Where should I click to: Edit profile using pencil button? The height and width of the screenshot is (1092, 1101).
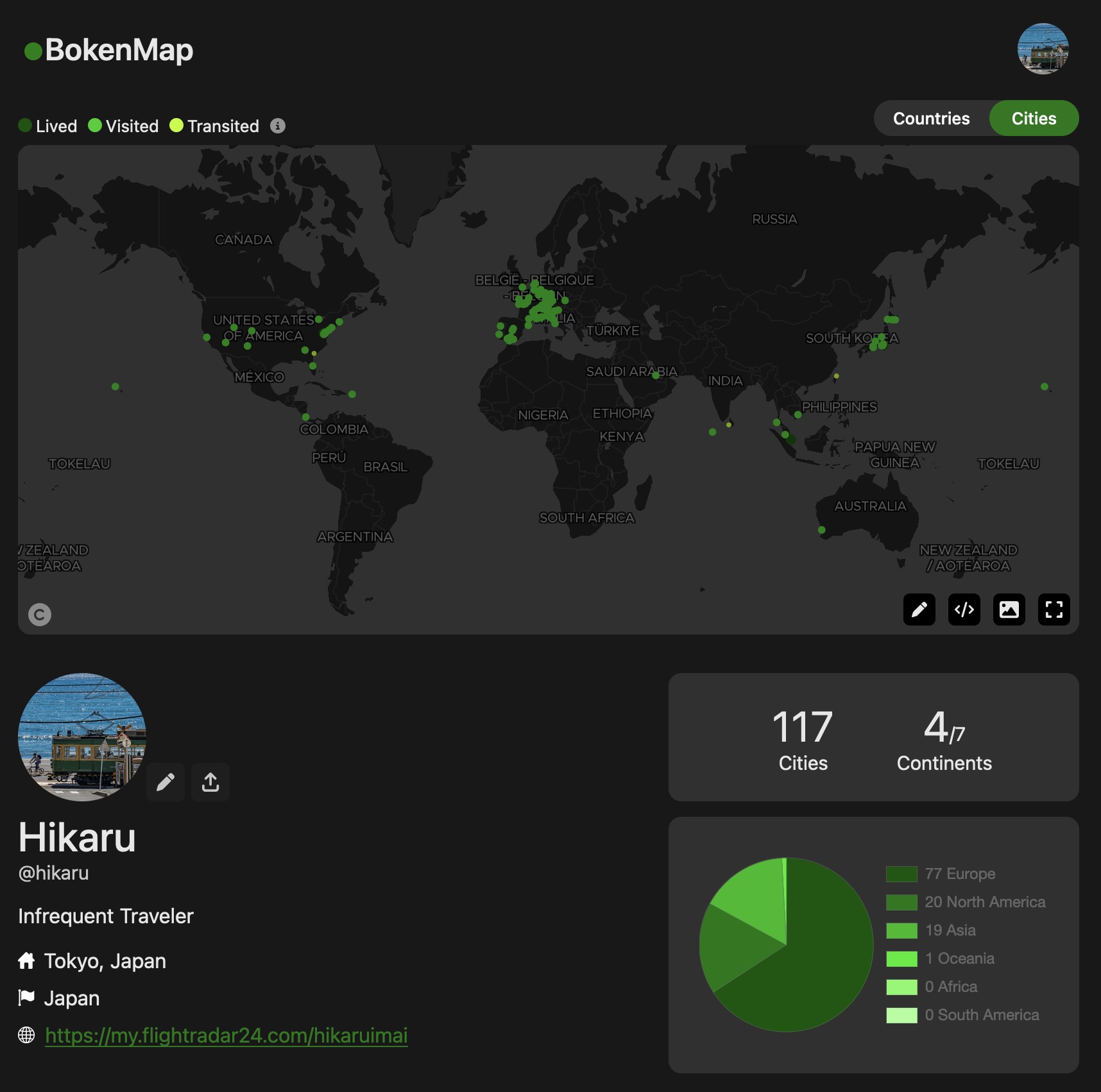[x=166, y=782]
